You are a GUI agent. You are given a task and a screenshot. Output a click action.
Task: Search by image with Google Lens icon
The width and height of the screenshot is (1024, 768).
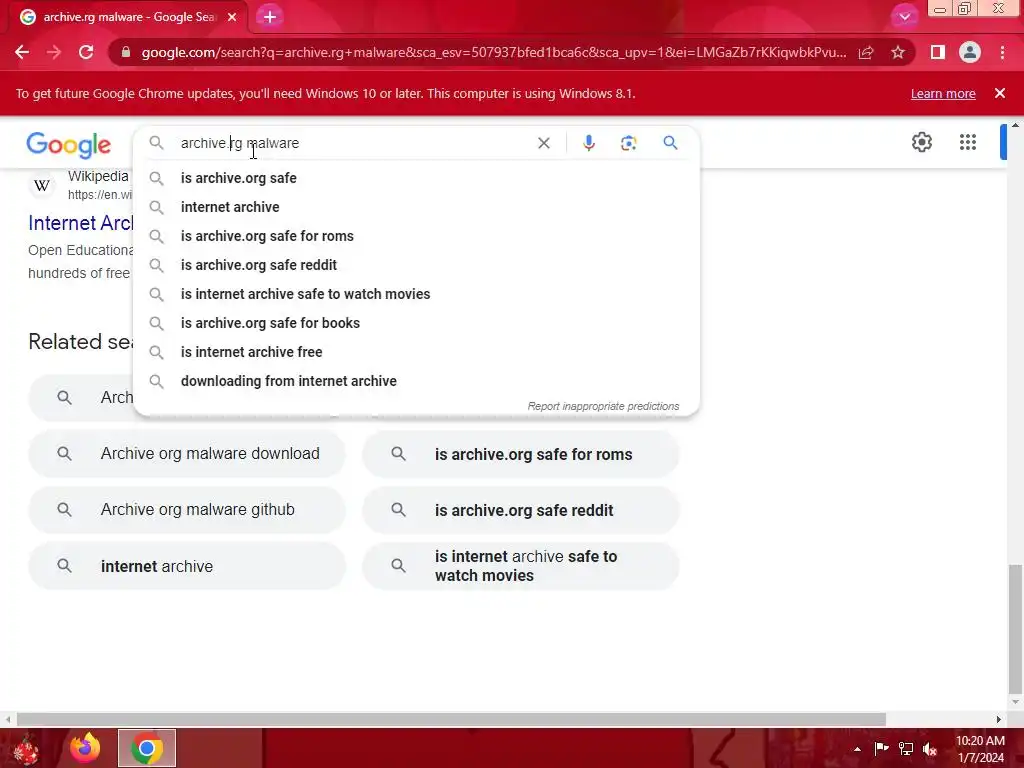click(628, 143)
